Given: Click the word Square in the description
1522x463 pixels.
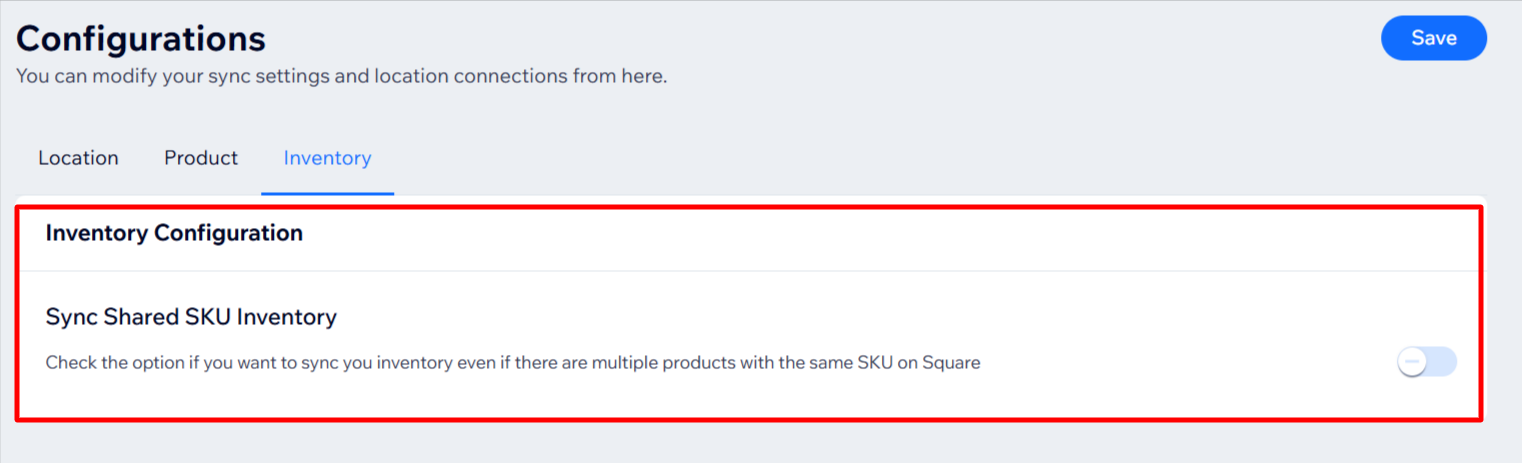Looking at the screenshot, I should 952,363.
